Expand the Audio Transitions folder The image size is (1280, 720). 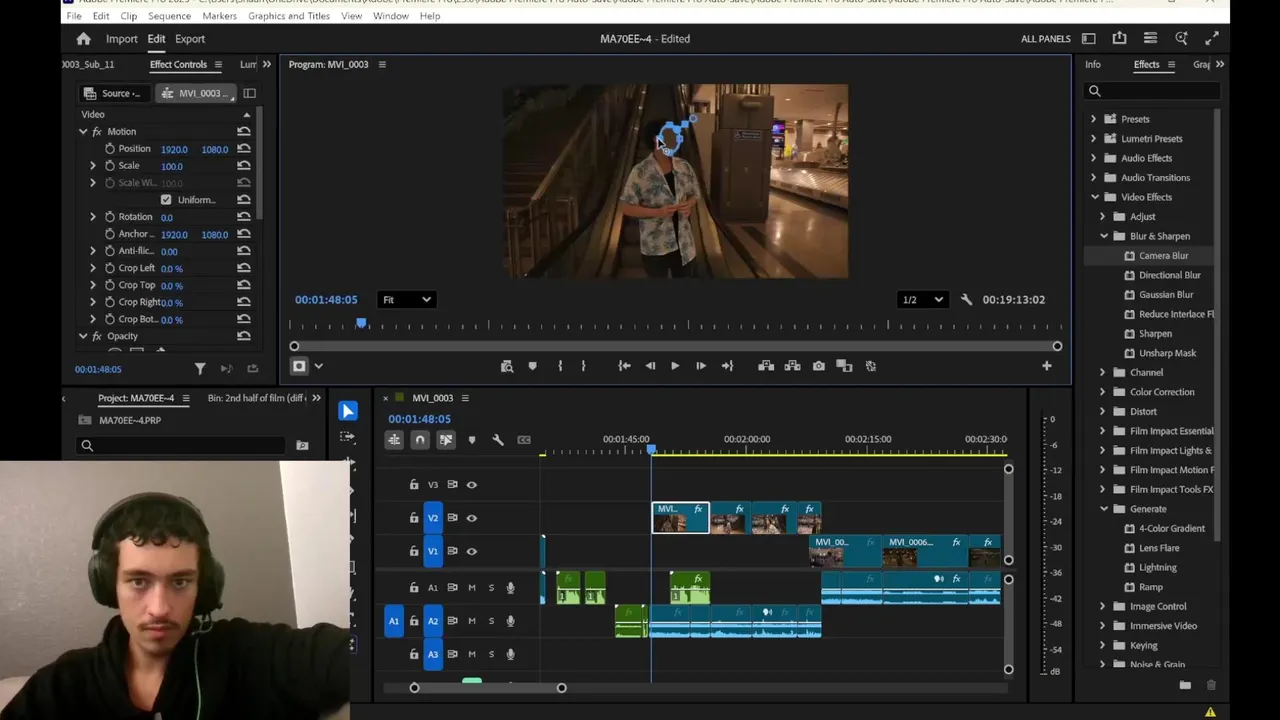click(x=1093, y=178)
